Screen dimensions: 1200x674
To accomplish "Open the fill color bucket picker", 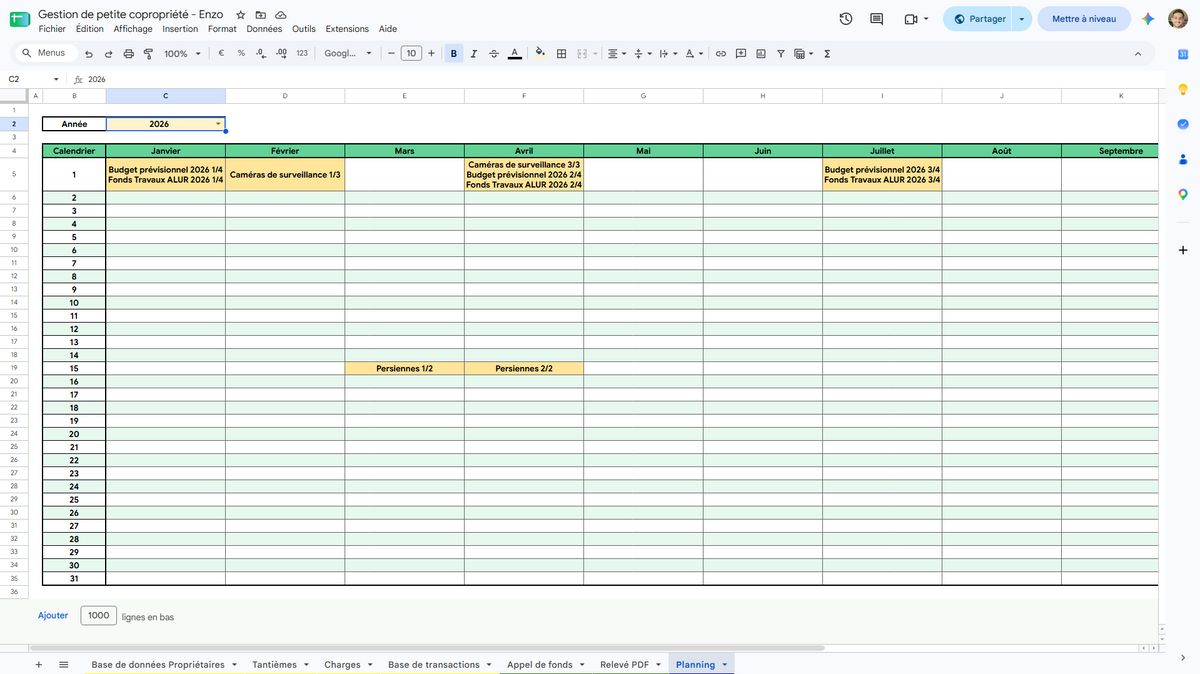I will coord(541,54).
